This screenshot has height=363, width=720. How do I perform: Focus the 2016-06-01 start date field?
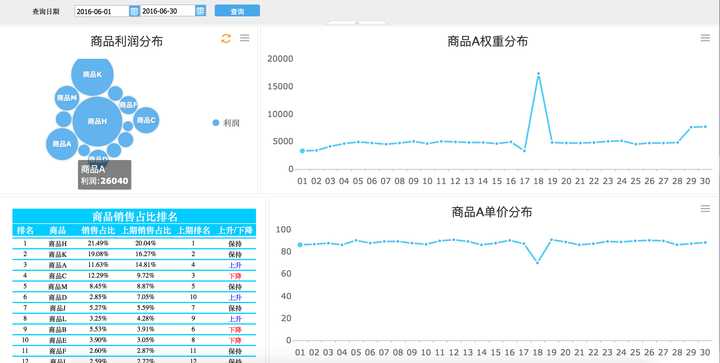(101, 11)
